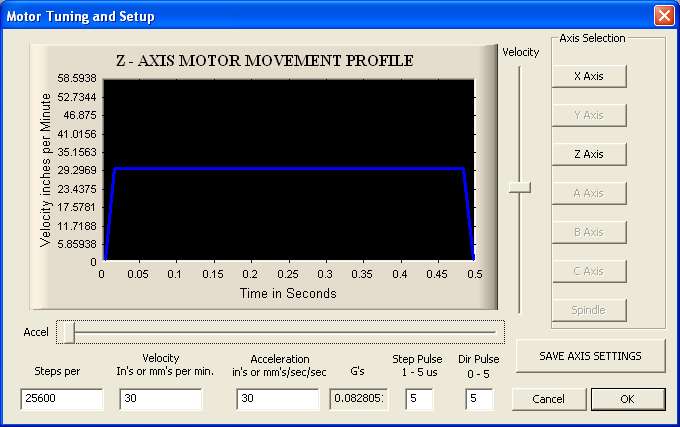Confirm the dialog with OK
Image resolution: width=680 pixels, height=427 pixels.
pyautogui.click(x=628, y=399)
